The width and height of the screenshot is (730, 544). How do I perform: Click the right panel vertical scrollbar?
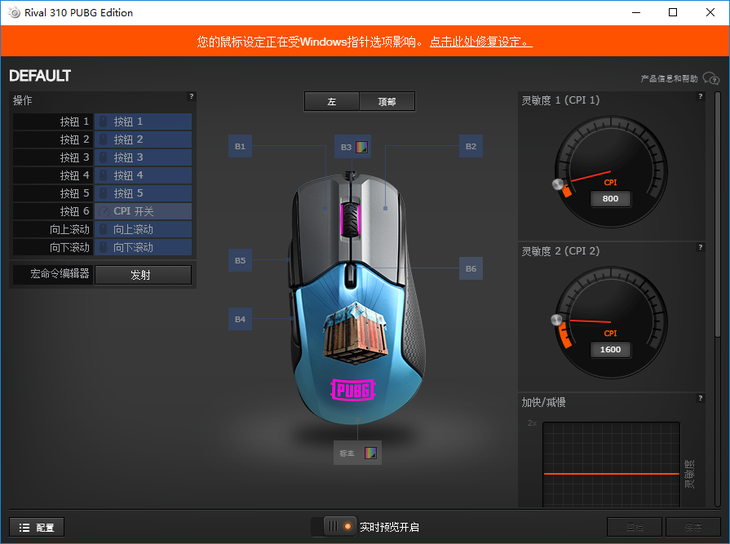point(717,213)
